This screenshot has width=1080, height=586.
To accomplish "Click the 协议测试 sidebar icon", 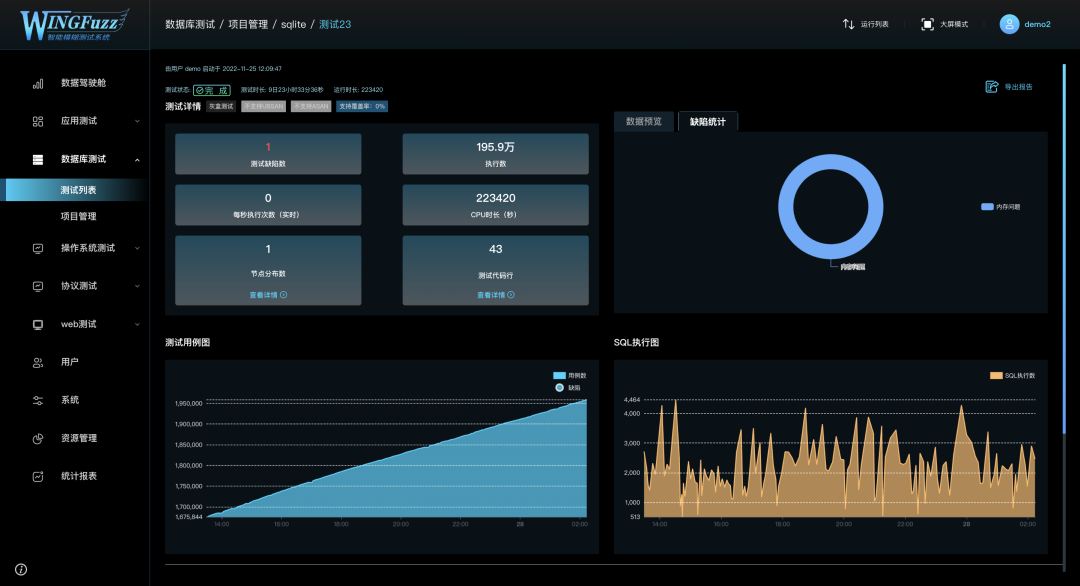I will click(x=38, y=286).
